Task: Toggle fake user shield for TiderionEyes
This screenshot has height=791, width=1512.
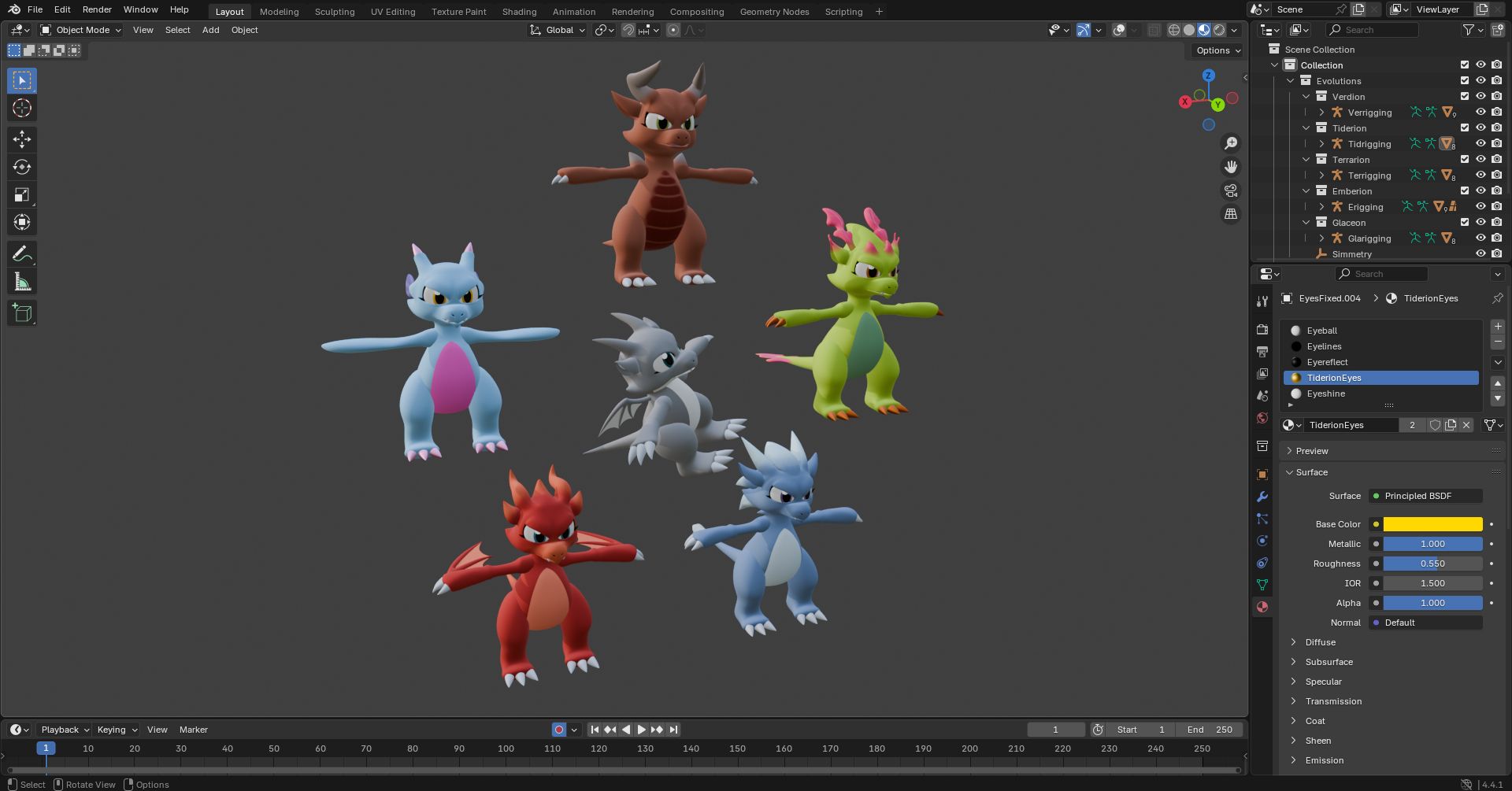Action: pos(1435,425)
